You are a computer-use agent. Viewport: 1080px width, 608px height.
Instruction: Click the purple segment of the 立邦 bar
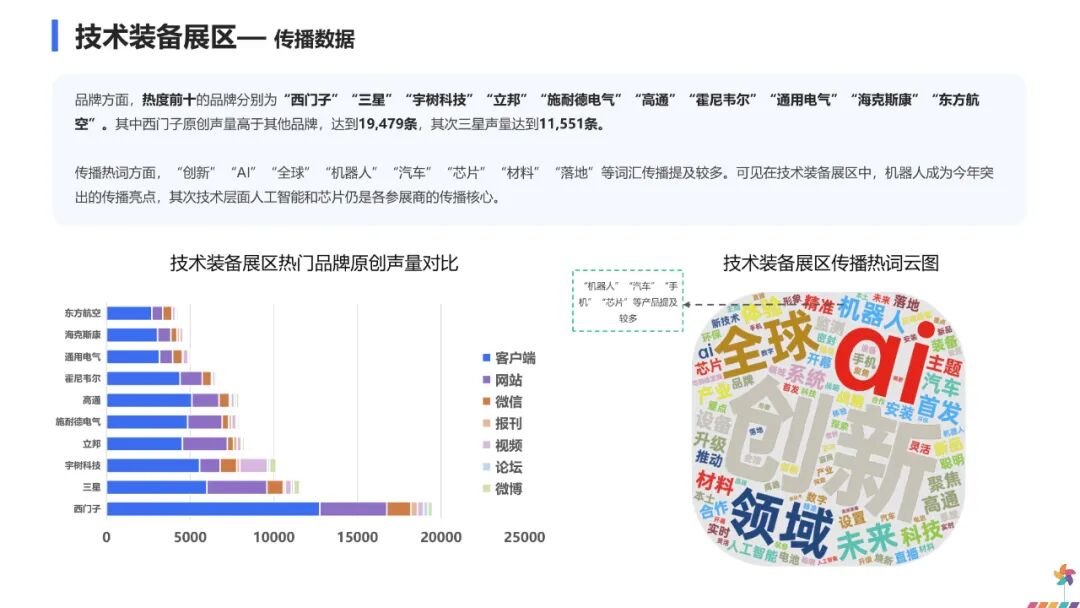point(205,443)
